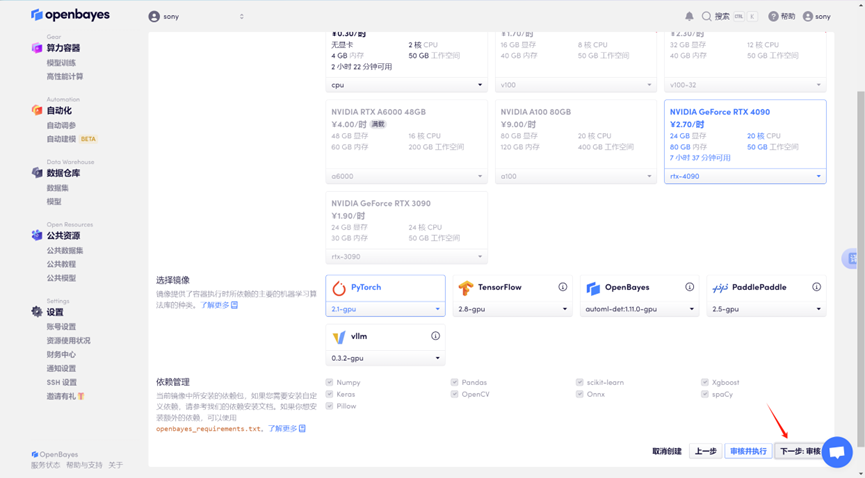The height and width of the screenshot is (478, 865).
Task: Open the rtx-4090 resource dropdown
Action: [x=745, y=177]
